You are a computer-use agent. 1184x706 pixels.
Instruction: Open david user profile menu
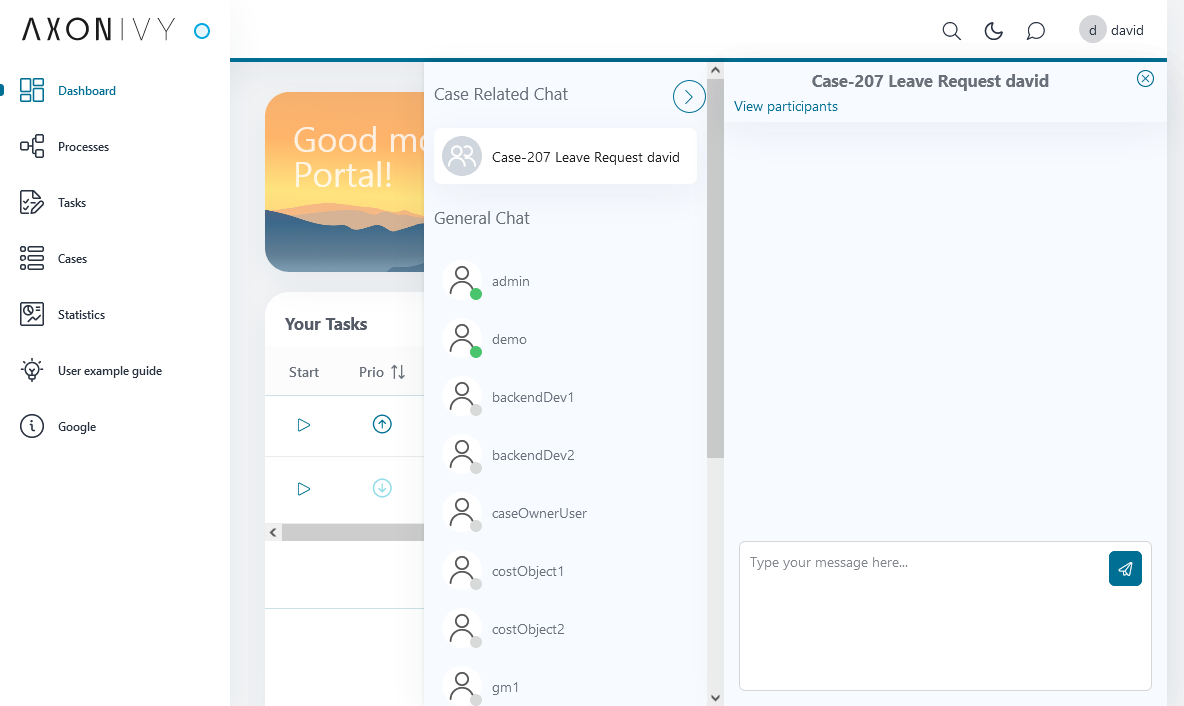(x=1112, y=31)
